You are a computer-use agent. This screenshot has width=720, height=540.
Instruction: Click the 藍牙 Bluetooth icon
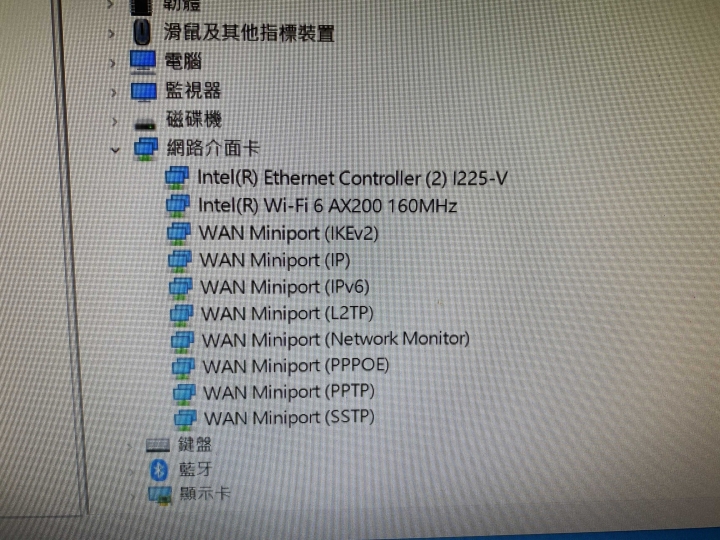[x=159, y=469]
